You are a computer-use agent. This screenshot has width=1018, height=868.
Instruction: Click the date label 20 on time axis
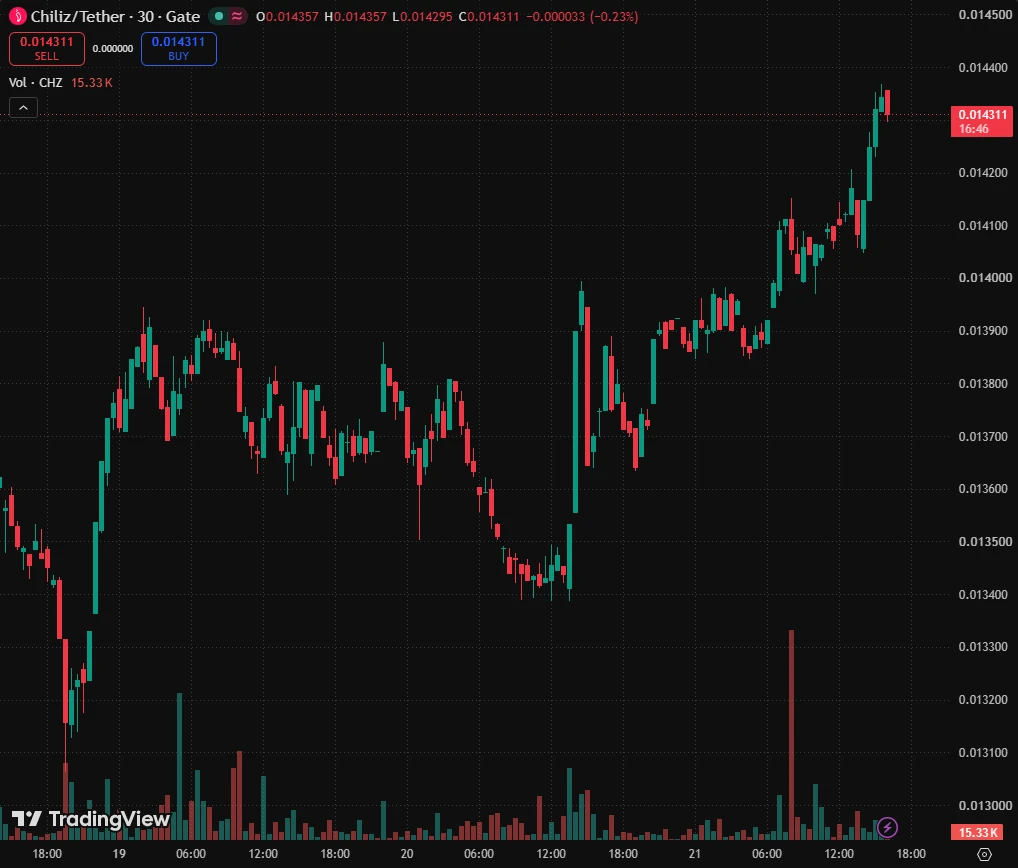(407, 854)
